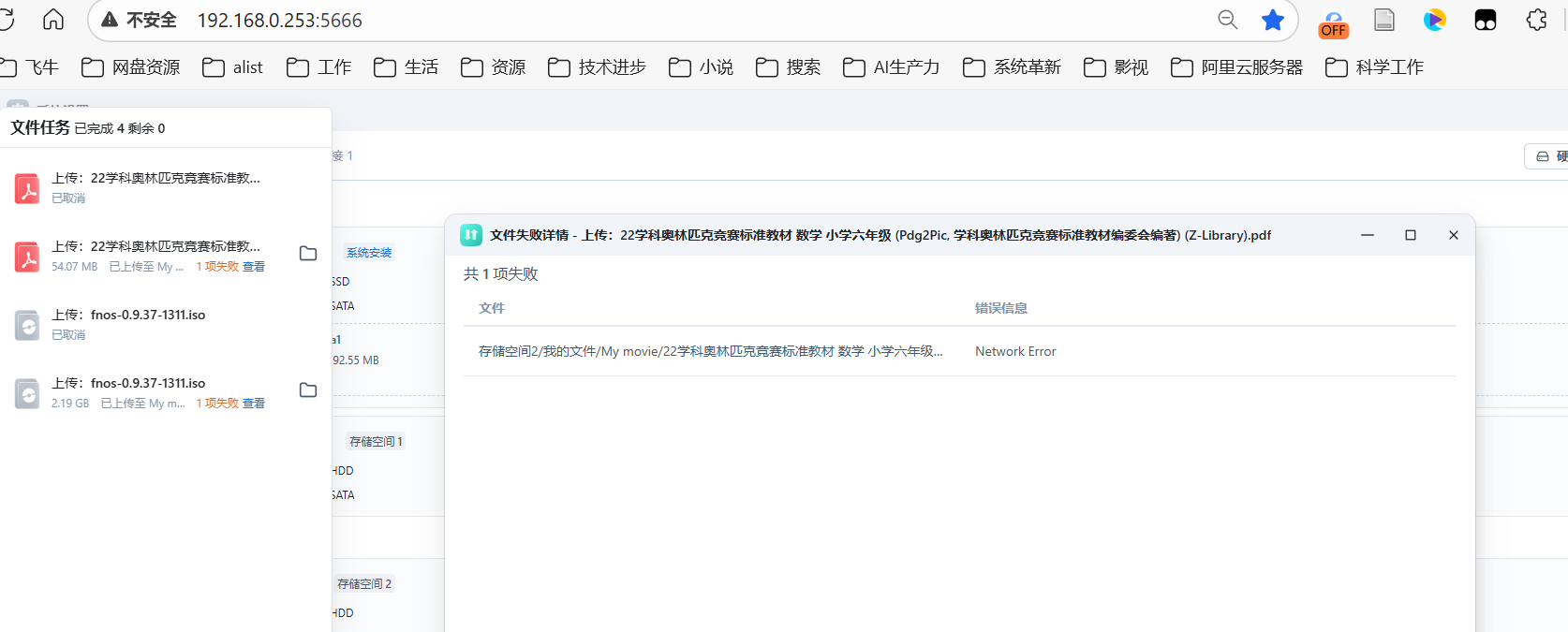The image size is (1568, 632).
Task: Click the failed file path 存储空间2/我的文件
Action: coord(711,351)
